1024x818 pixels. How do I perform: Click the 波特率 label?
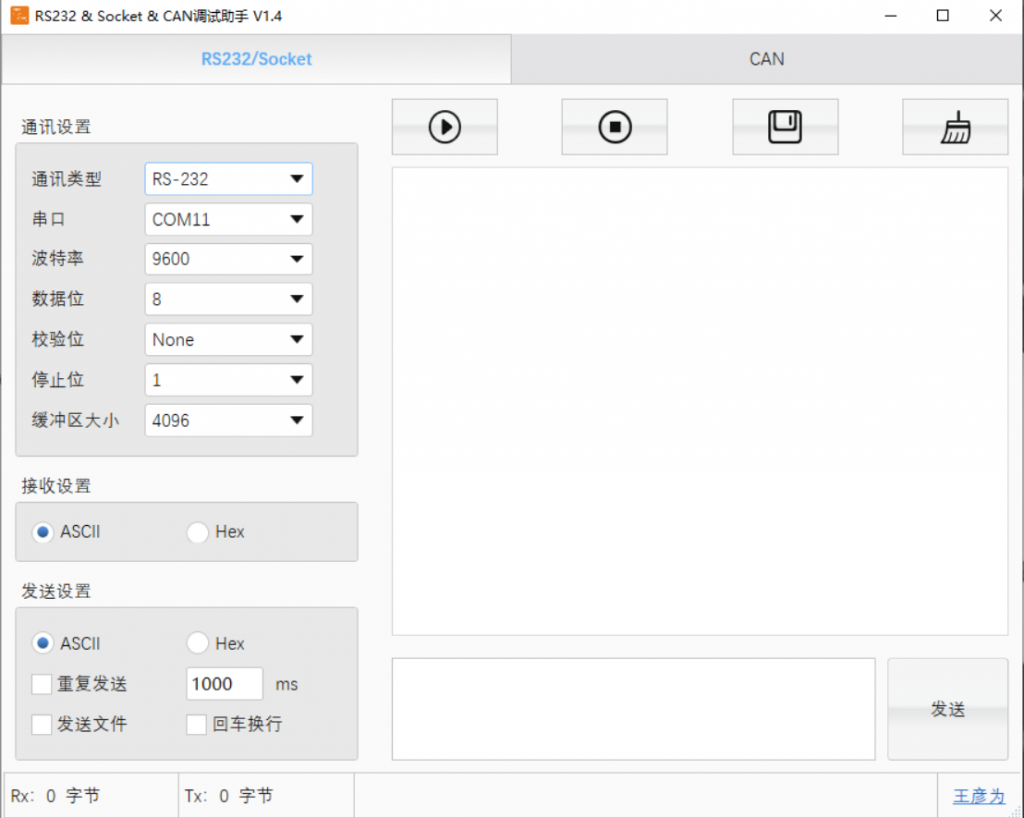[57, 259]
